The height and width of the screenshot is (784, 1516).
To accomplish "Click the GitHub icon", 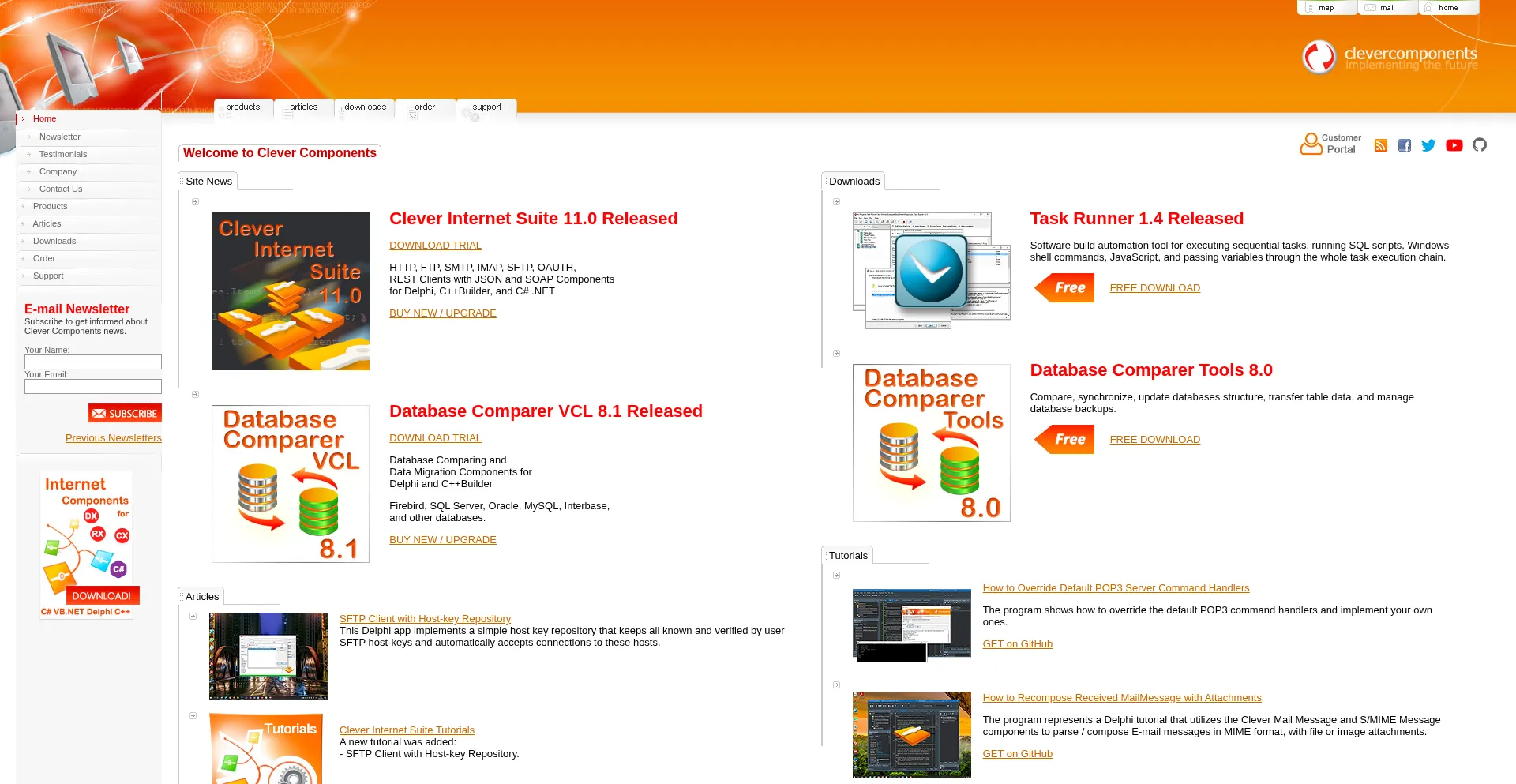I will click(x=1479, y=144).
